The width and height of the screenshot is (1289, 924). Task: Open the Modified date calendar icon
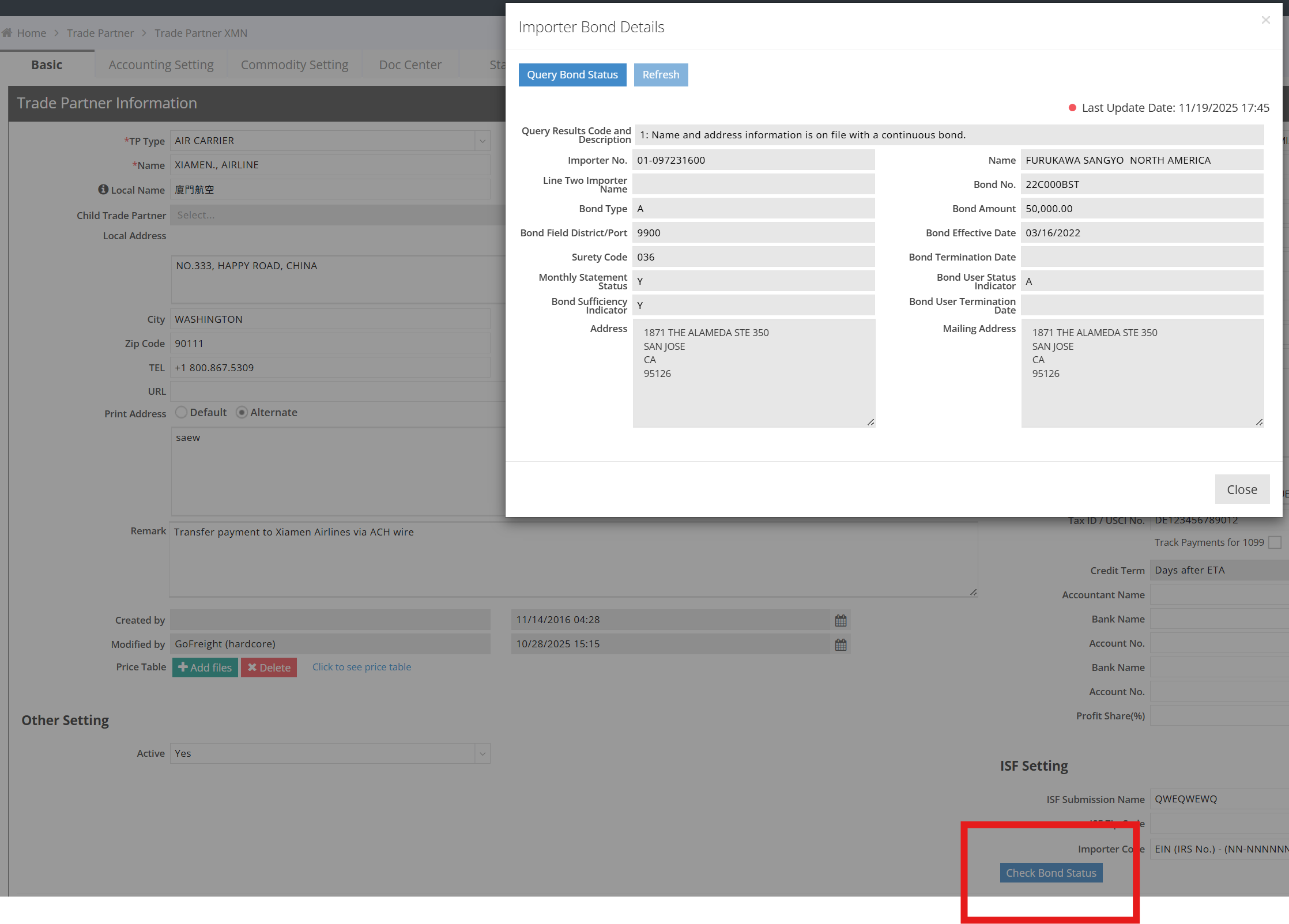841,644
